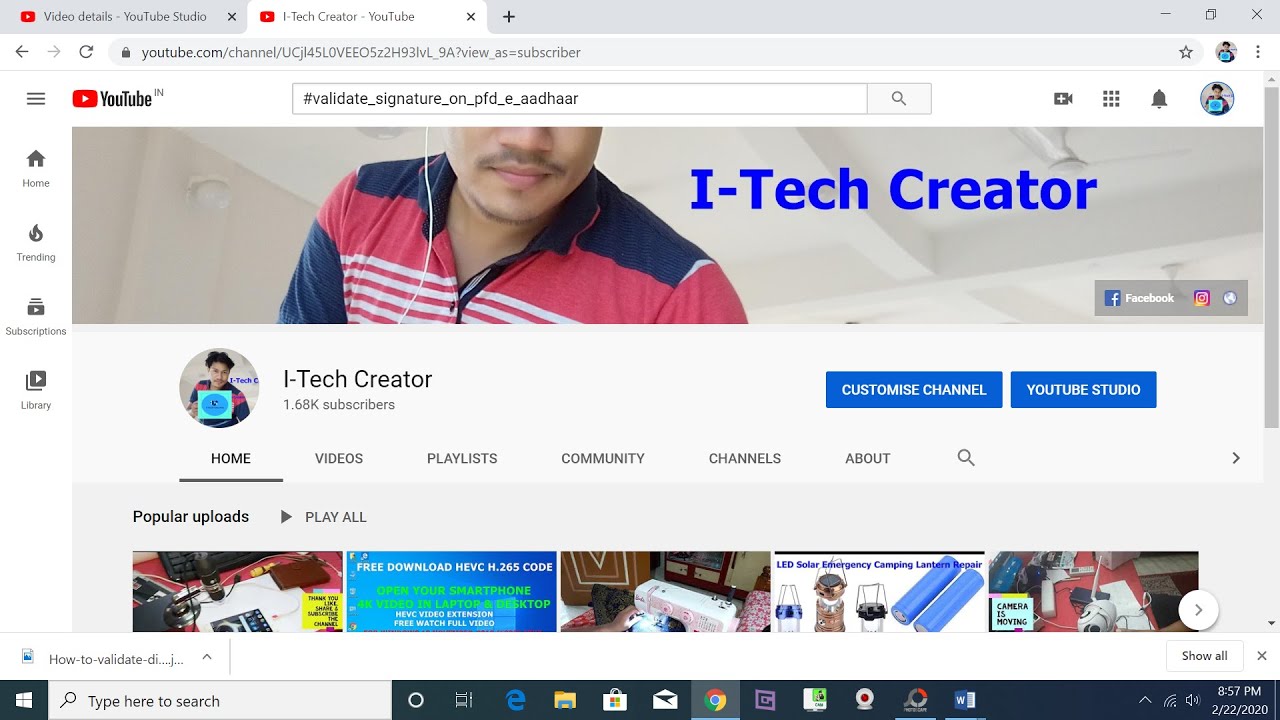Open Microsoft Word from taskbar
The image size is (1280, 720).
(965, 700)
